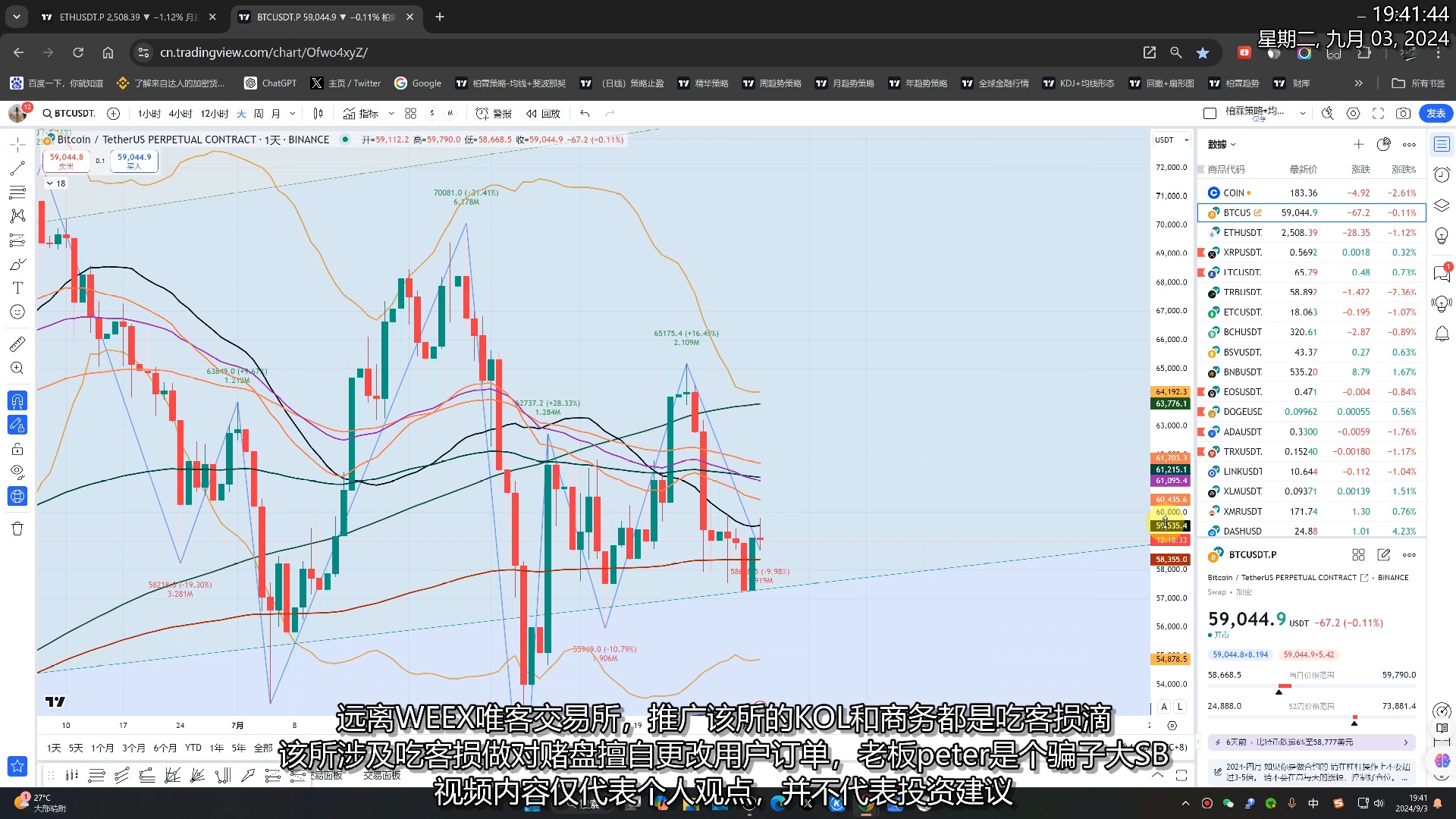
Task: Open the emoji icons tool
Action: point(17,312)
